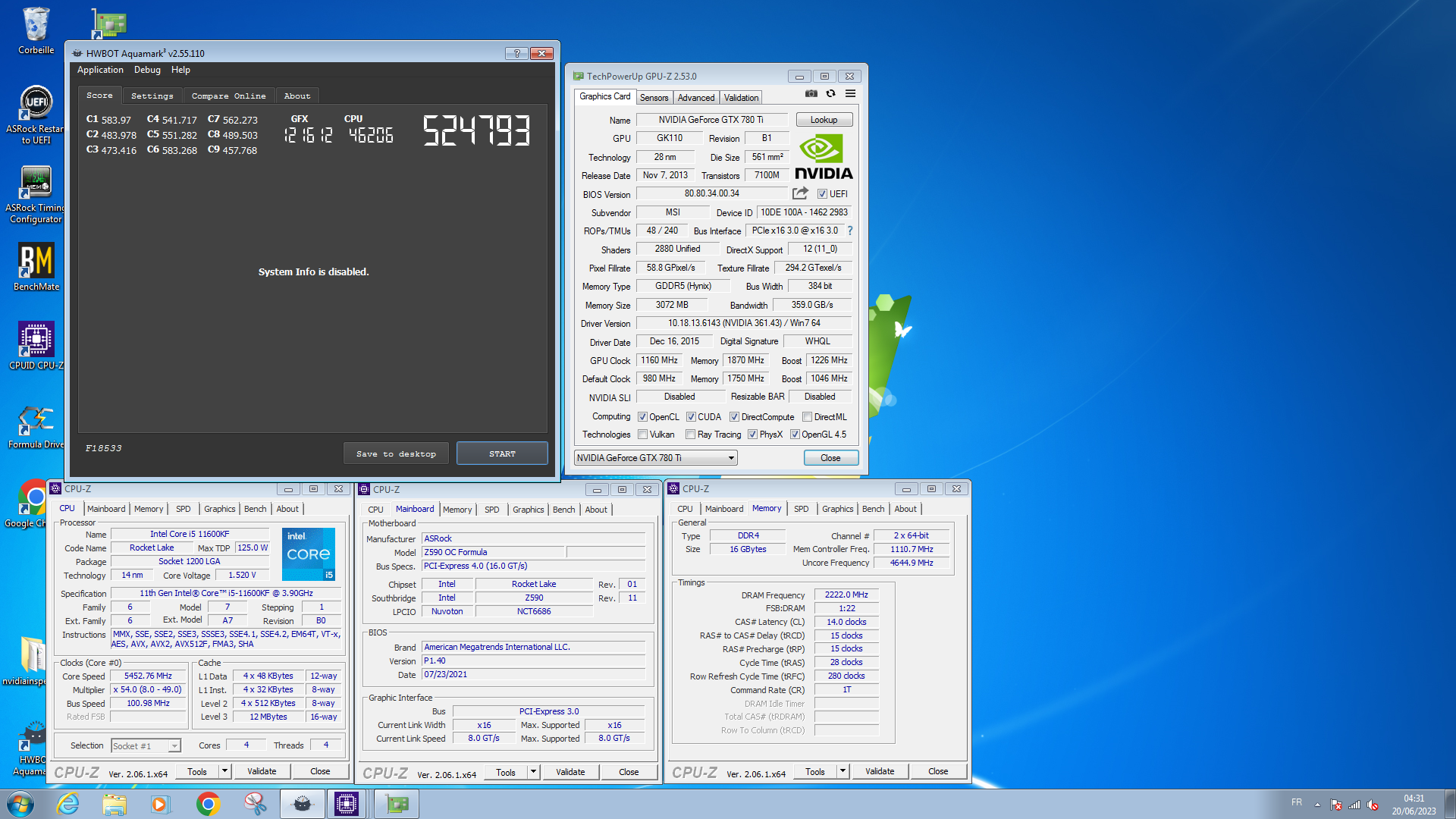
Task: Click the FR language indicator in taskbar
Action: coord(1297,802)
